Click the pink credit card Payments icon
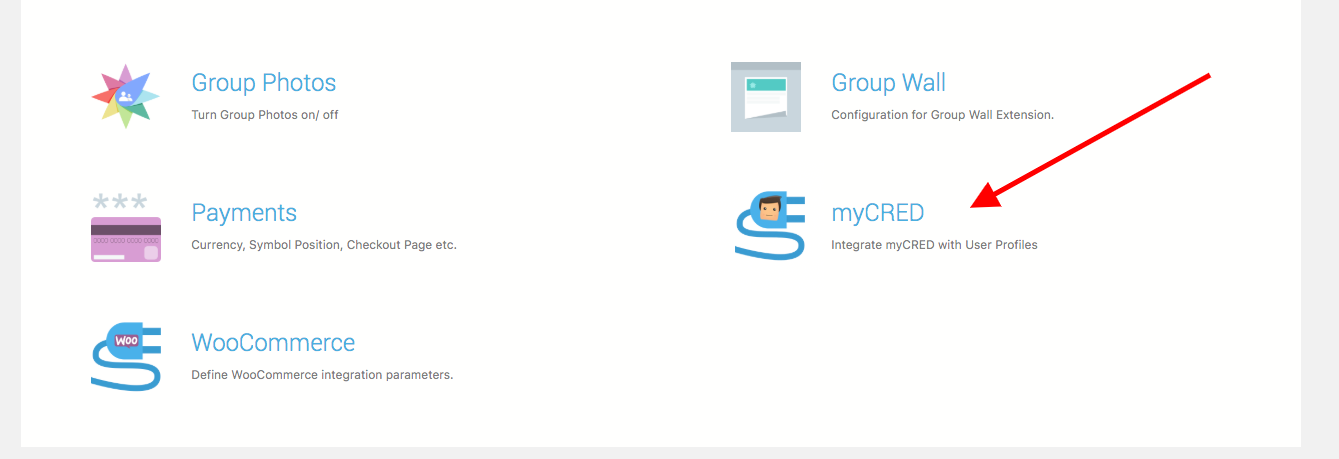The height and width of the screenshot is (459, 1339). click(125, 239)
